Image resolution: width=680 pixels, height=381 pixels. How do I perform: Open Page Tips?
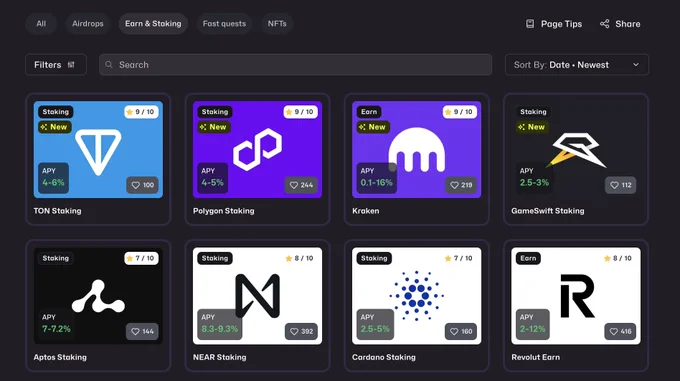(x=554, y=24)
